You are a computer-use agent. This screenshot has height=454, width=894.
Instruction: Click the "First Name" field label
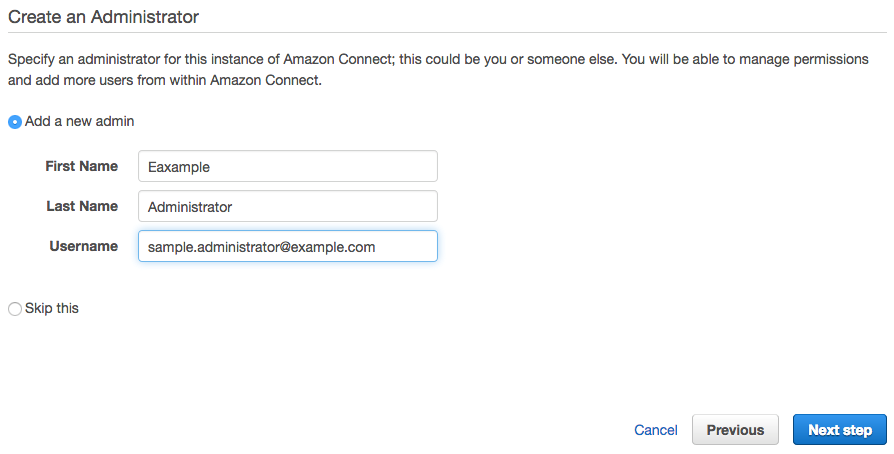[x=81, y=166]
